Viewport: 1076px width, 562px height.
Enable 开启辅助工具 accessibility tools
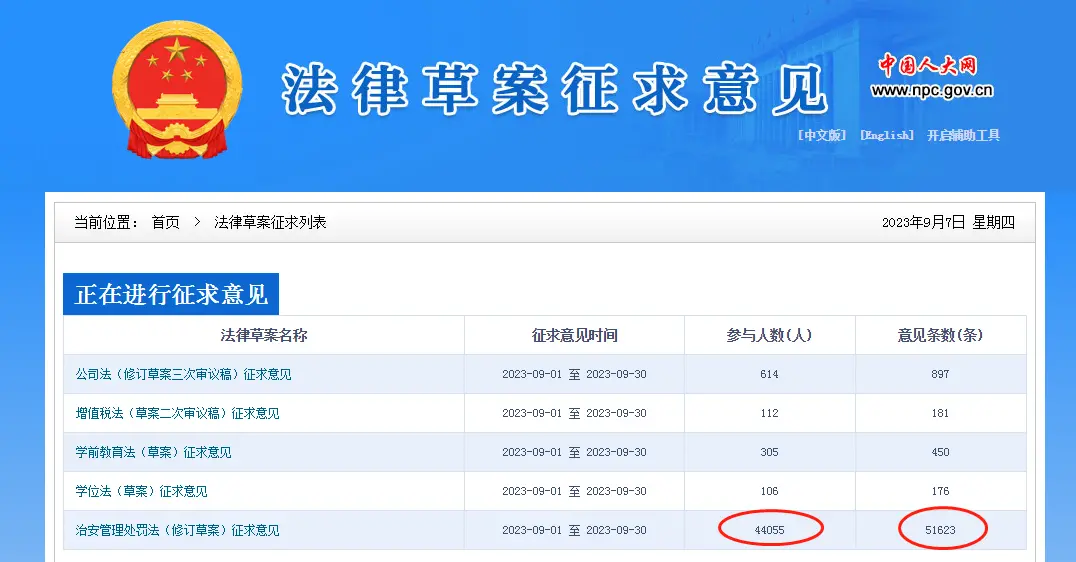click(x=963, y=135)
